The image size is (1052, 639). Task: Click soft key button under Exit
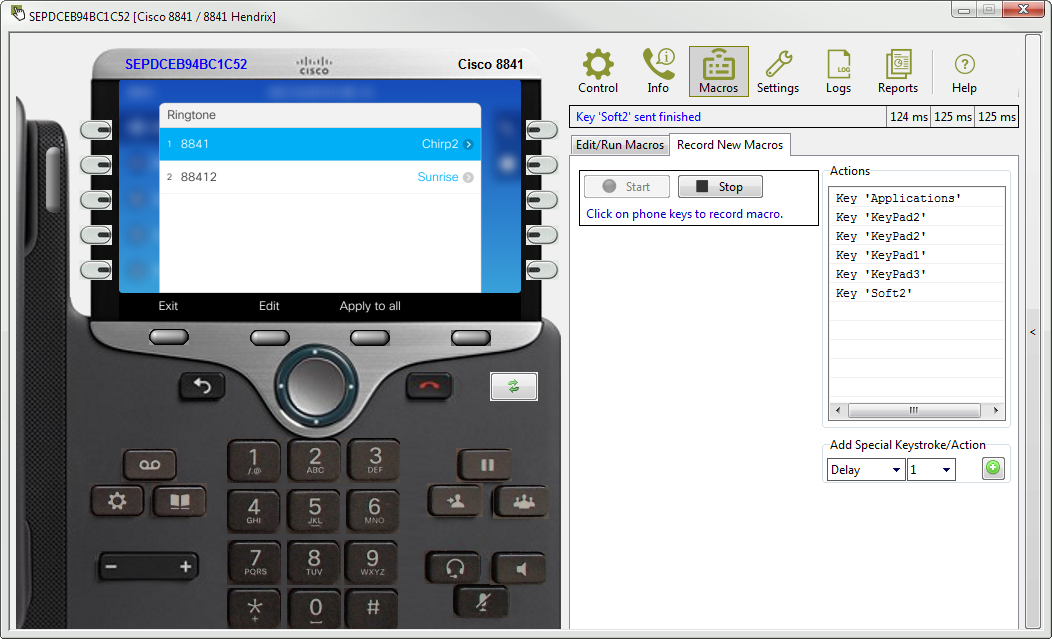pyautogui.click(x=168, y=337)
